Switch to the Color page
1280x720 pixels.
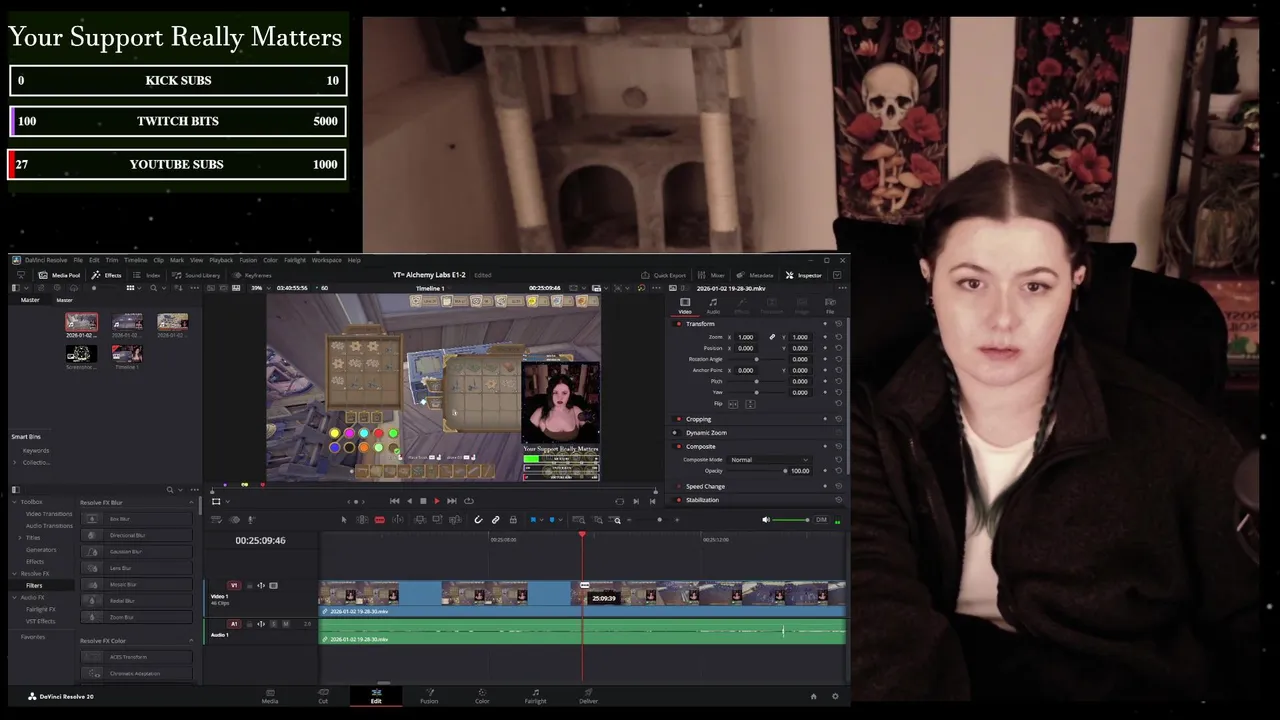tap(482, 695)
